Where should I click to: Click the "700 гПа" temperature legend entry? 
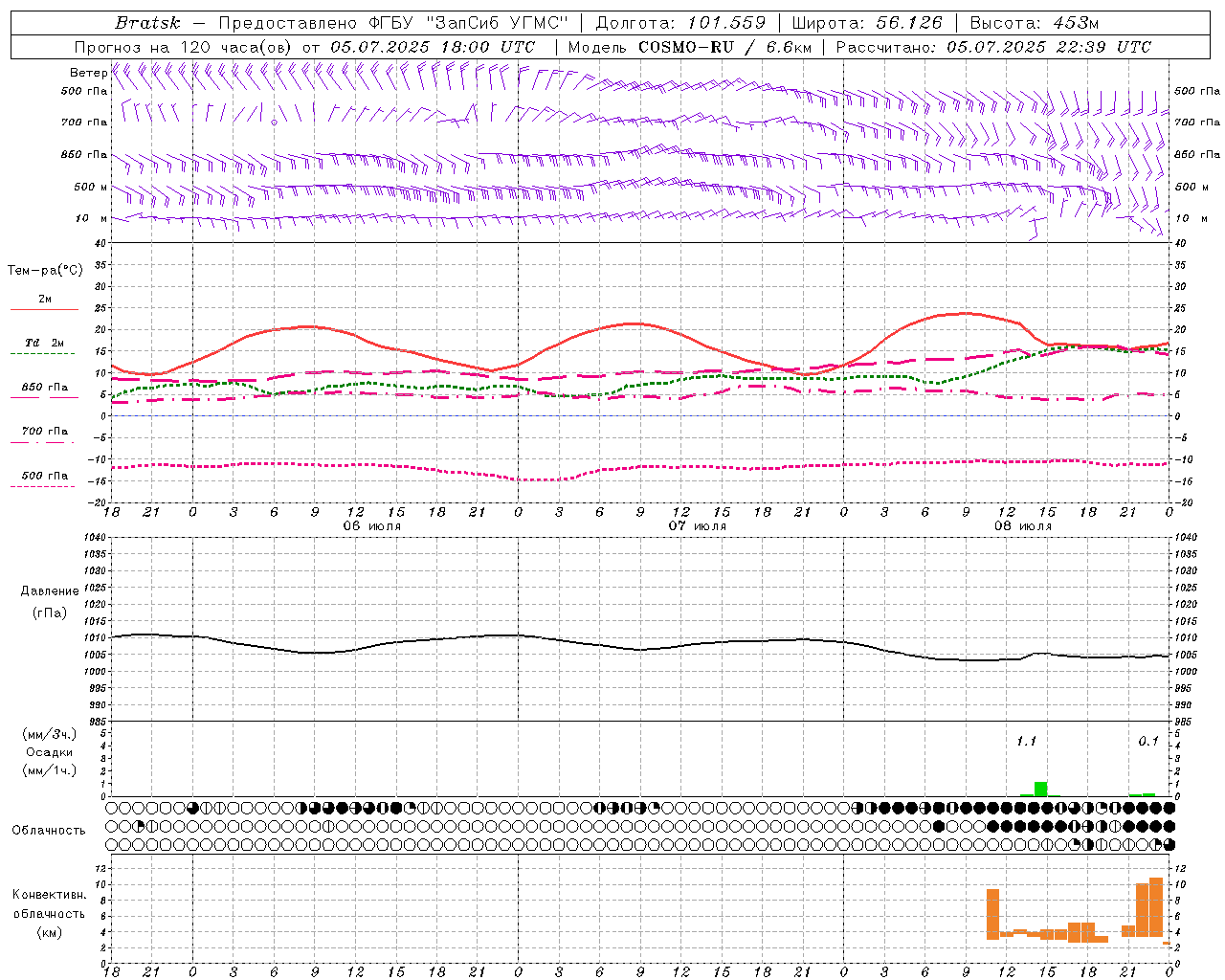click(44, 431)
